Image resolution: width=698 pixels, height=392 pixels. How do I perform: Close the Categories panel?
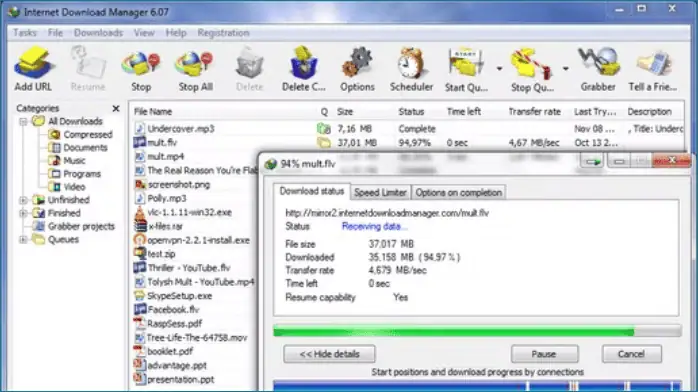point(116,108)
